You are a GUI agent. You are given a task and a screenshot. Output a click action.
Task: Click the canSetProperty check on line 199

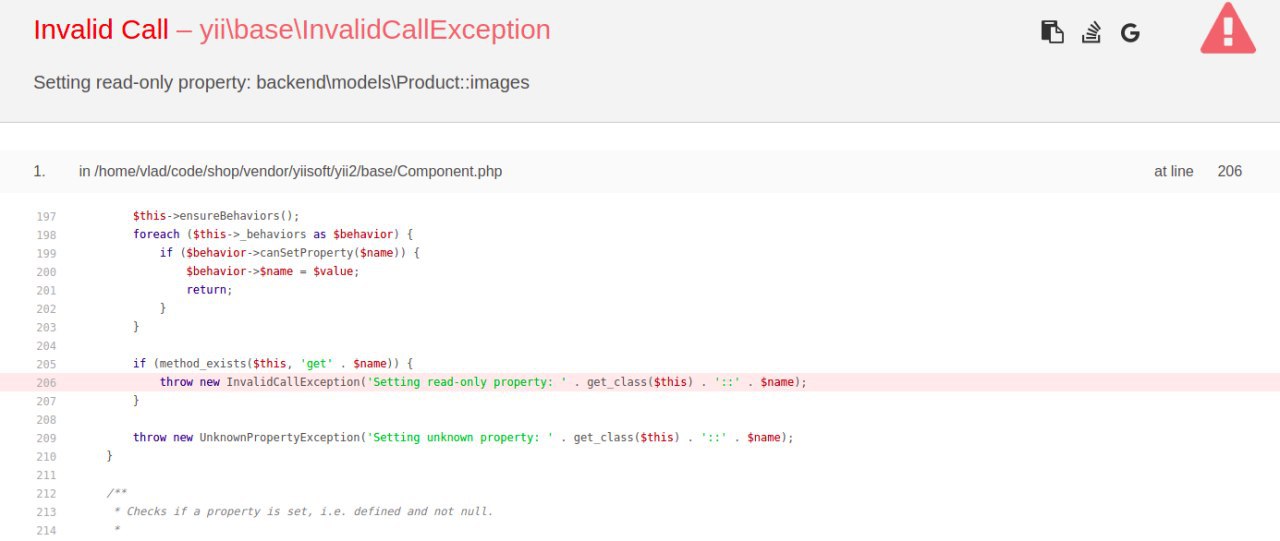pyautogui.click(x=290, y=253)
